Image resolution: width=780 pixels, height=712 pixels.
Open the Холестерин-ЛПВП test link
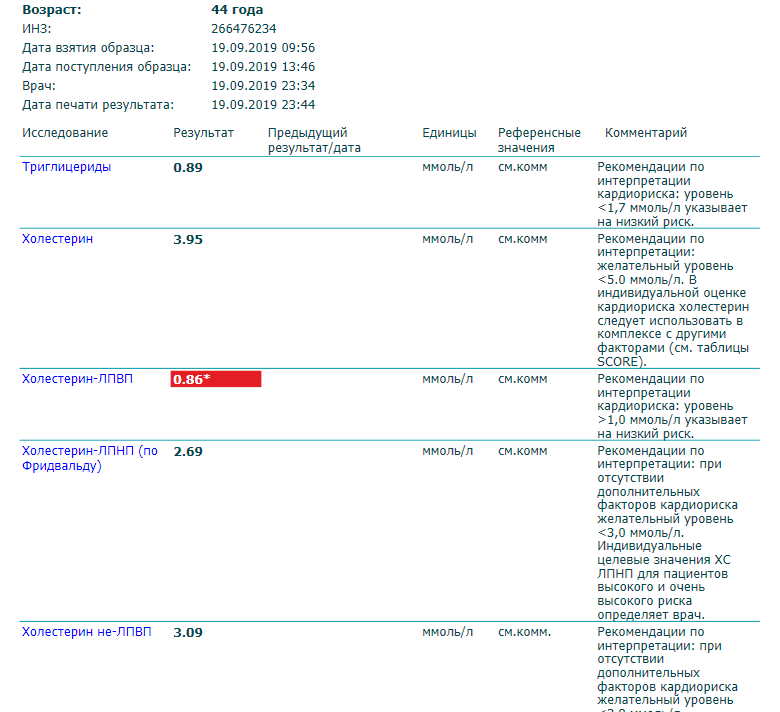pyautogui.click(x=77, y=379)
